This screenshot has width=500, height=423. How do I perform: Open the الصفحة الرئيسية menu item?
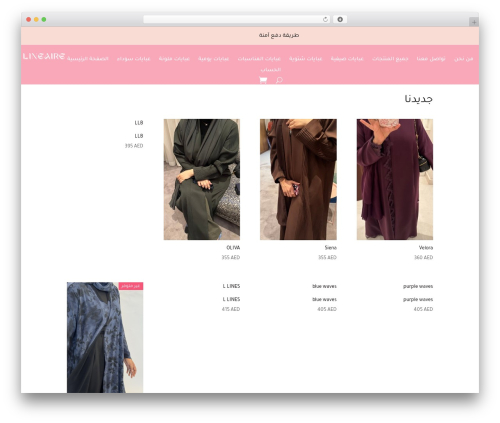[x=88, y=59]
